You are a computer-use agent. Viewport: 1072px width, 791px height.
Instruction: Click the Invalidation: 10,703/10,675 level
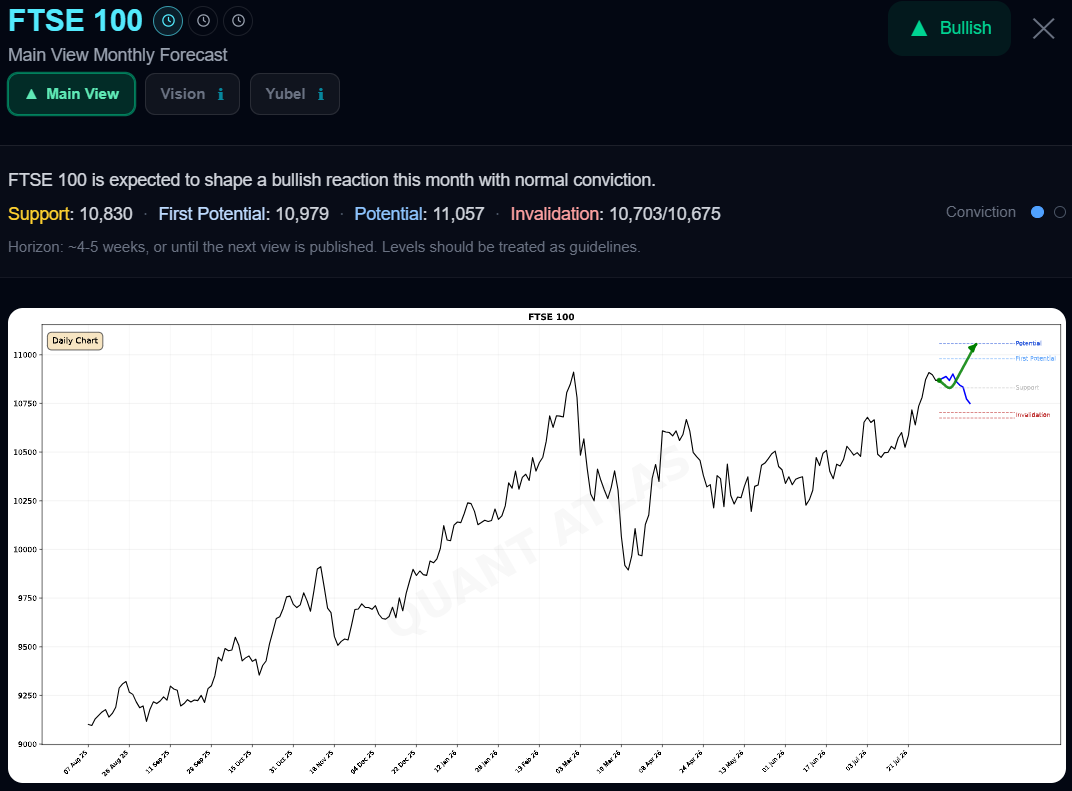[615, 214]
